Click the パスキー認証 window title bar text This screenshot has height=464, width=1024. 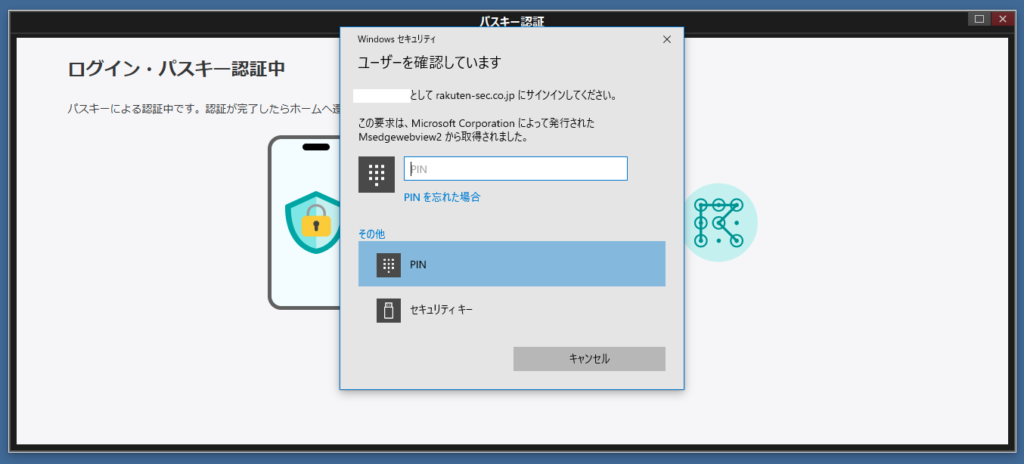click(511, 22)
